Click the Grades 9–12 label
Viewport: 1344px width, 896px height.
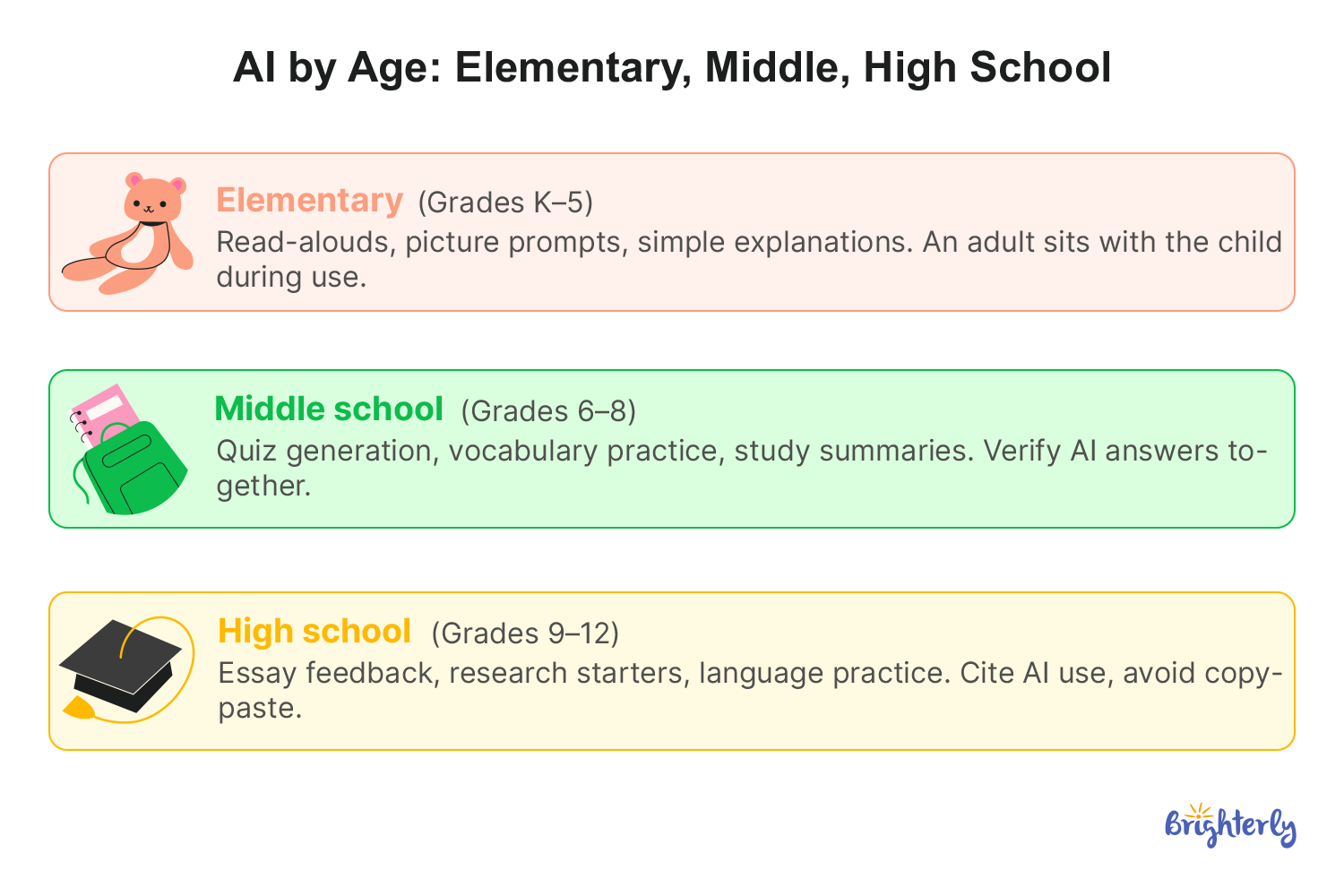point(525,633)
